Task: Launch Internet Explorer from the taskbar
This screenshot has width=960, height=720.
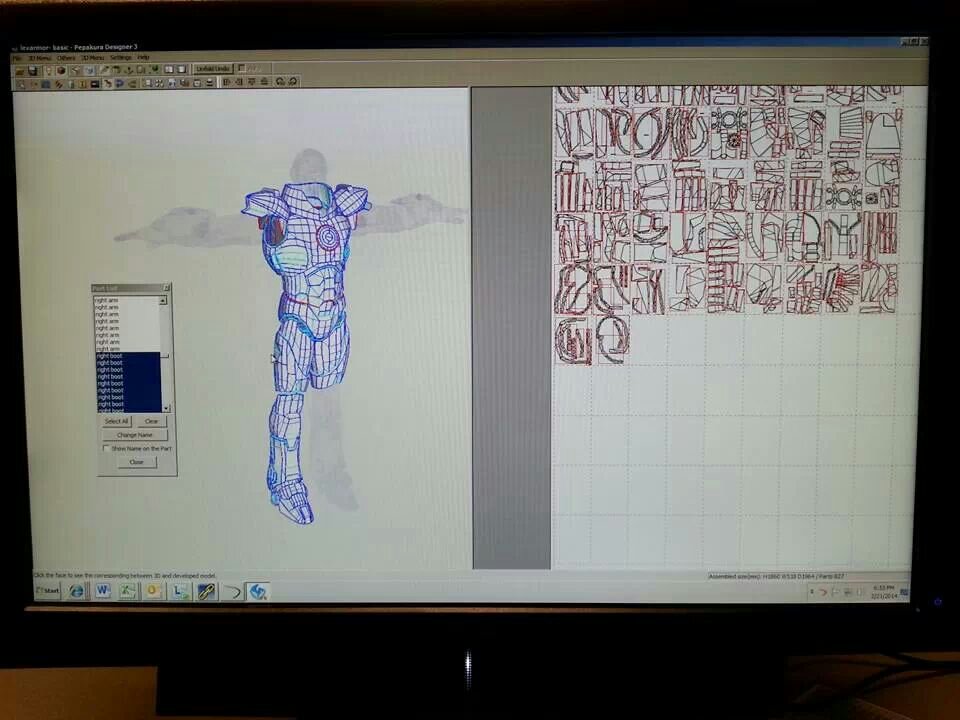Action: 77,591
